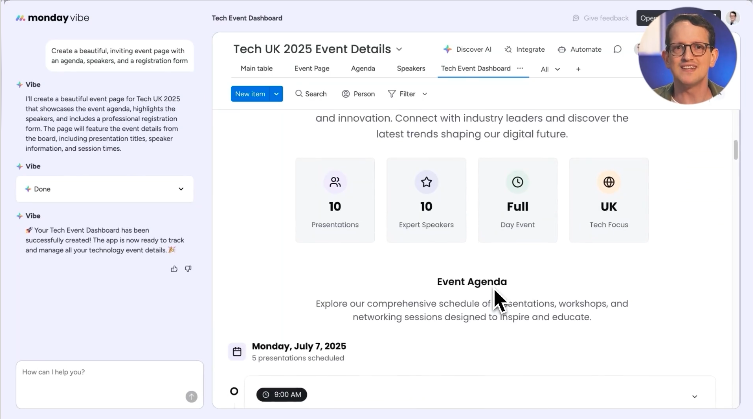Image resolution: width=753 pixels, height=419 pixels.
Task: Click the Presentations people icon
Action: point(335,182)
